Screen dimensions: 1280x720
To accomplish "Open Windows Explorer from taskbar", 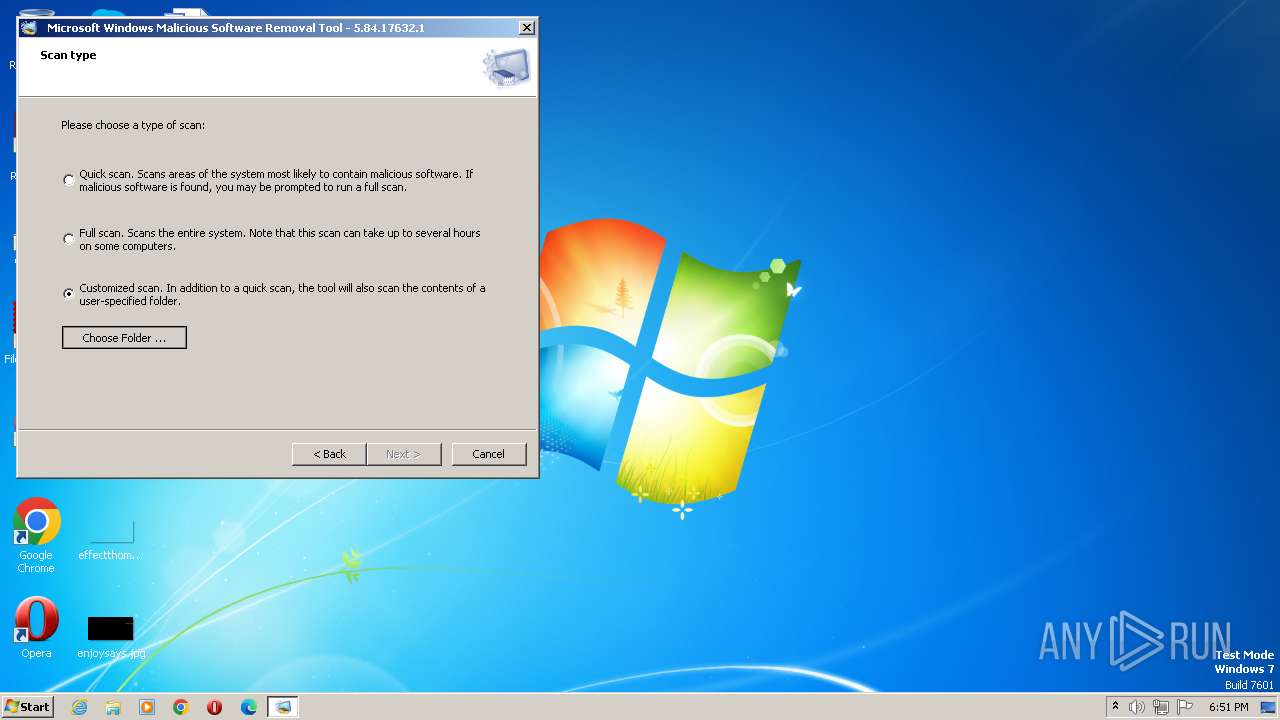I will click(x=113, y=707).
